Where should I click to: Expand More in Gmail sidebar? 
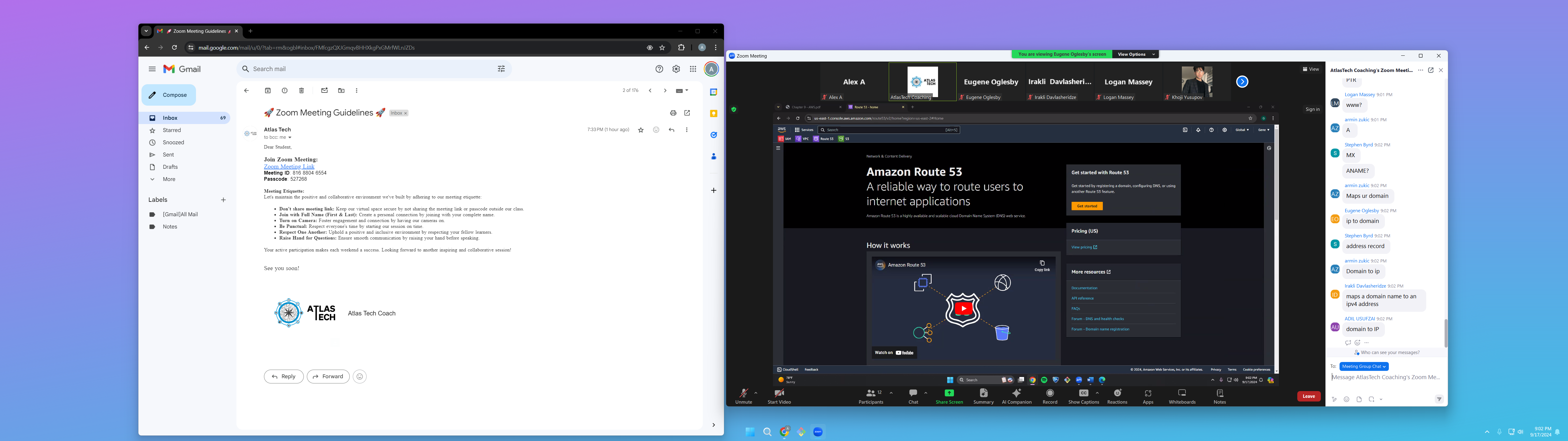click(169, 179)
